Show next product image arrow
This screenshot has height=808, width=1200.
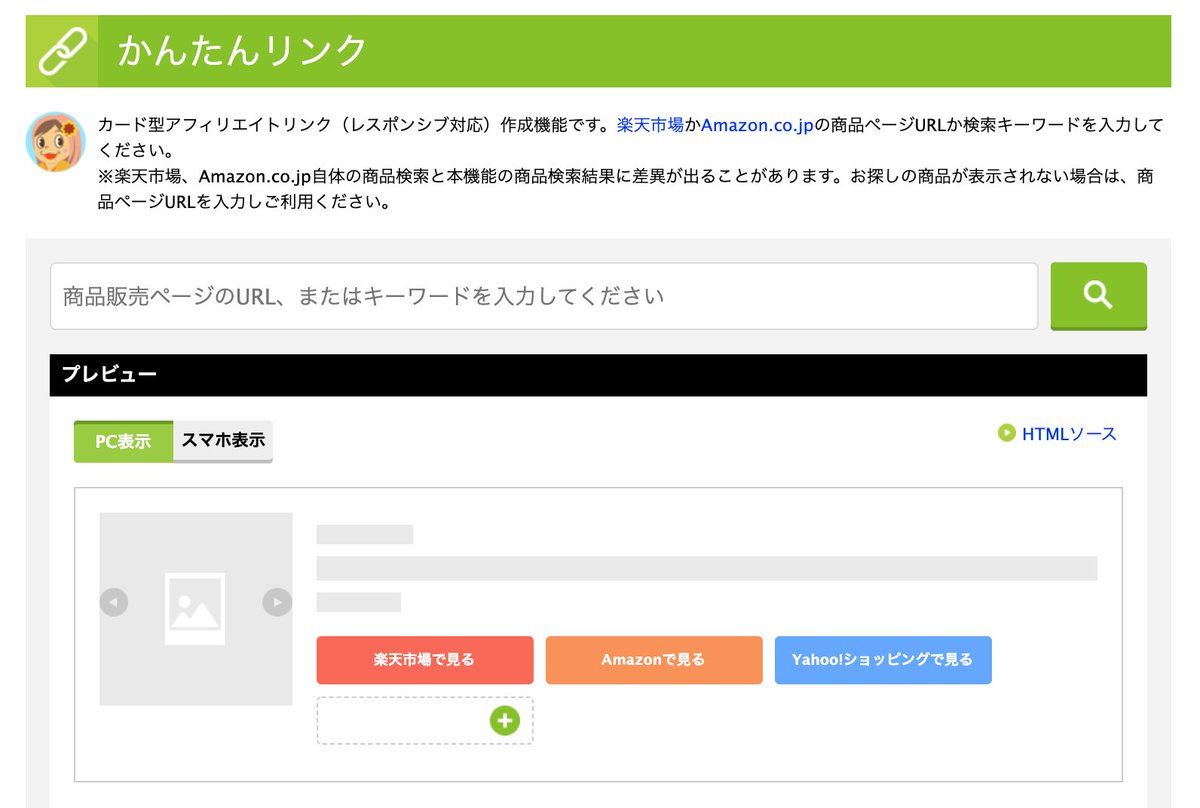click(277, 602)
